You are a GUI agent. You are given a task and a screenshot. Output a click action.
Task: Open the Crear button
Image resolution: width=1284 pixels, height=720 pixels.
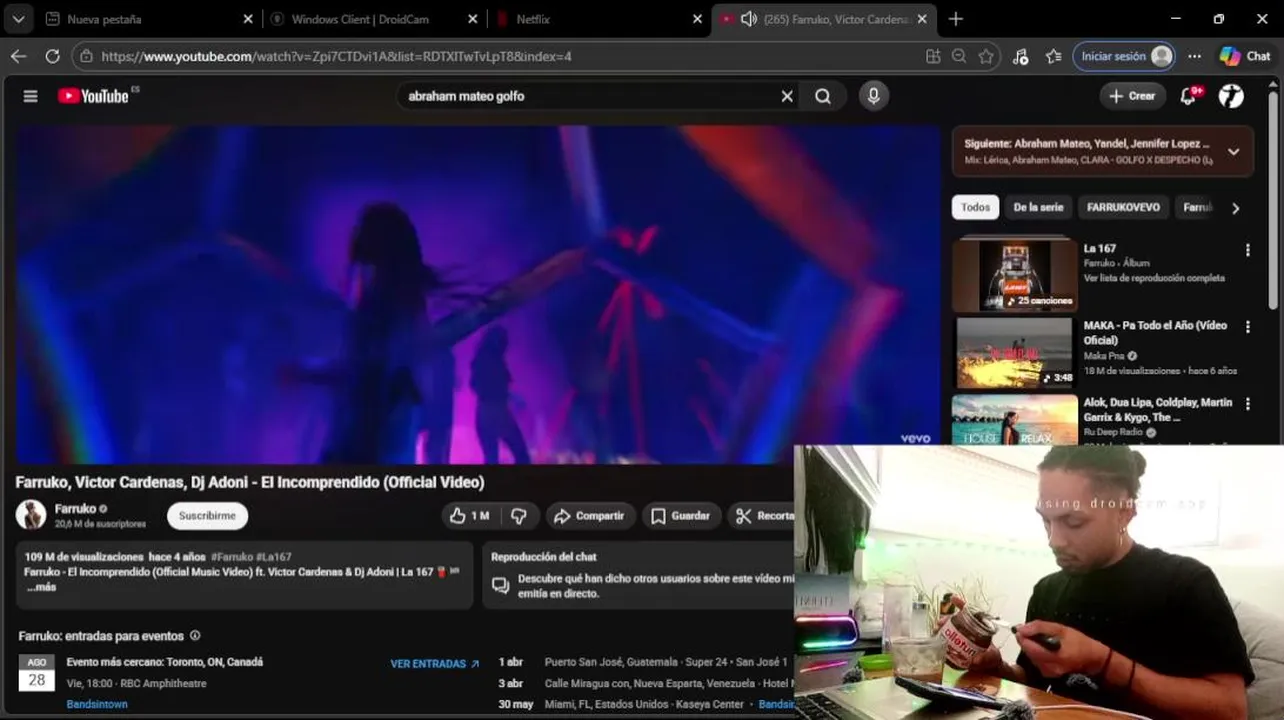point(1132,96)
